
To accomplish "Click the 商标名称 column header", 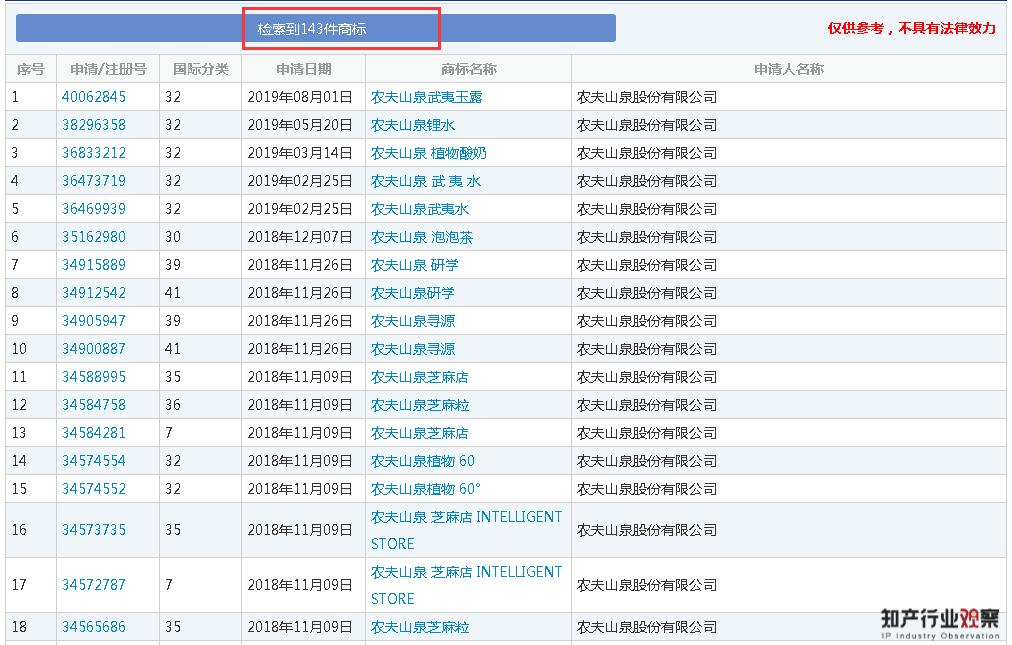I will 469,69.
